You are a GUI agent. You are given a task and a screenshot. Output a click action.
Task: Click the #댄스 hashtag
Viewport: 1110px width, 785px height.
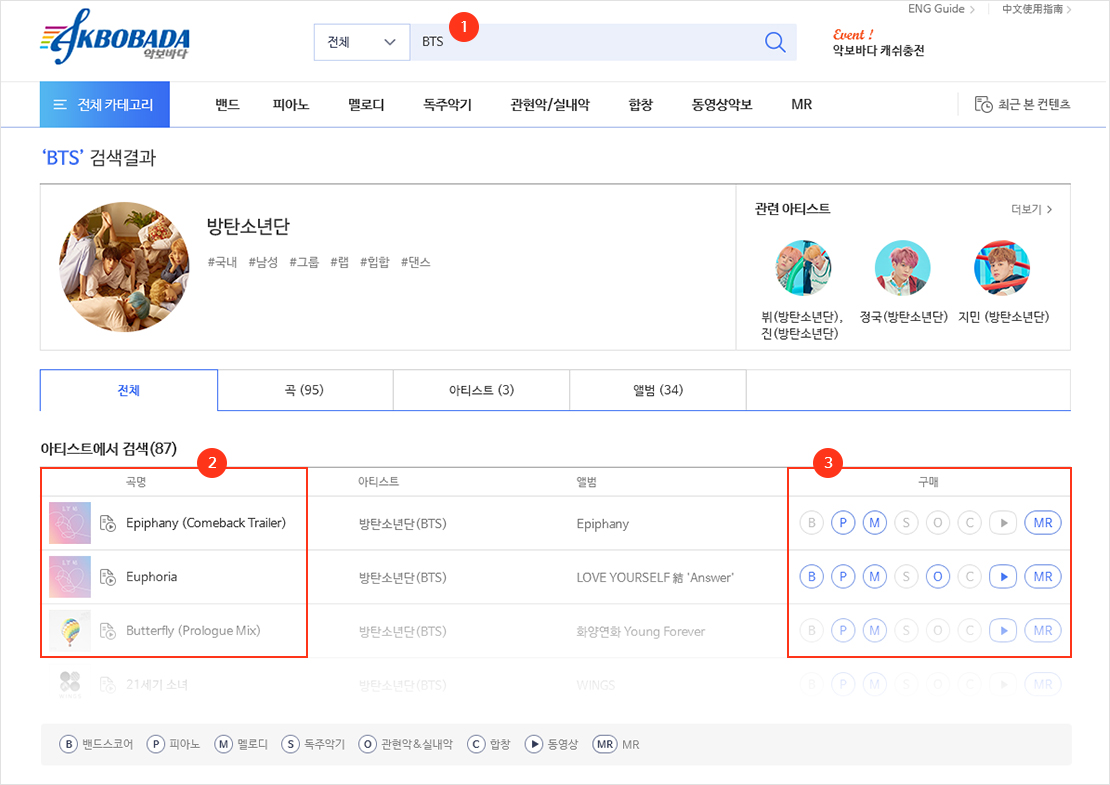pyautogui.click(x=416, y=262)
